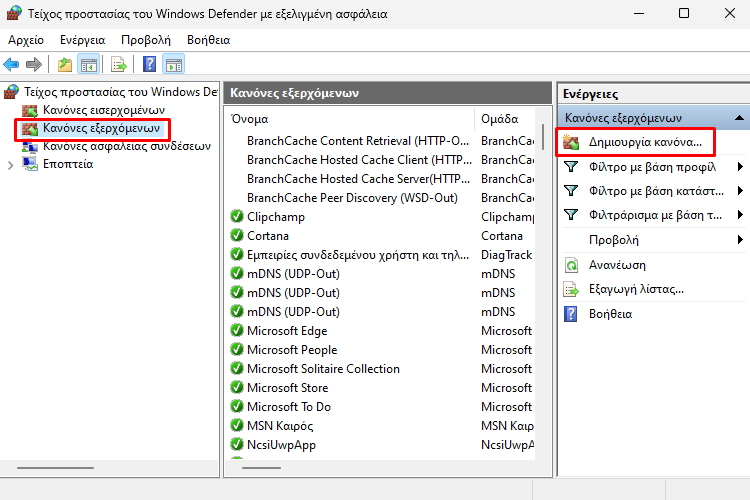Click the DiagTrack group cell
750x500 pixels.
coord(507,255)
